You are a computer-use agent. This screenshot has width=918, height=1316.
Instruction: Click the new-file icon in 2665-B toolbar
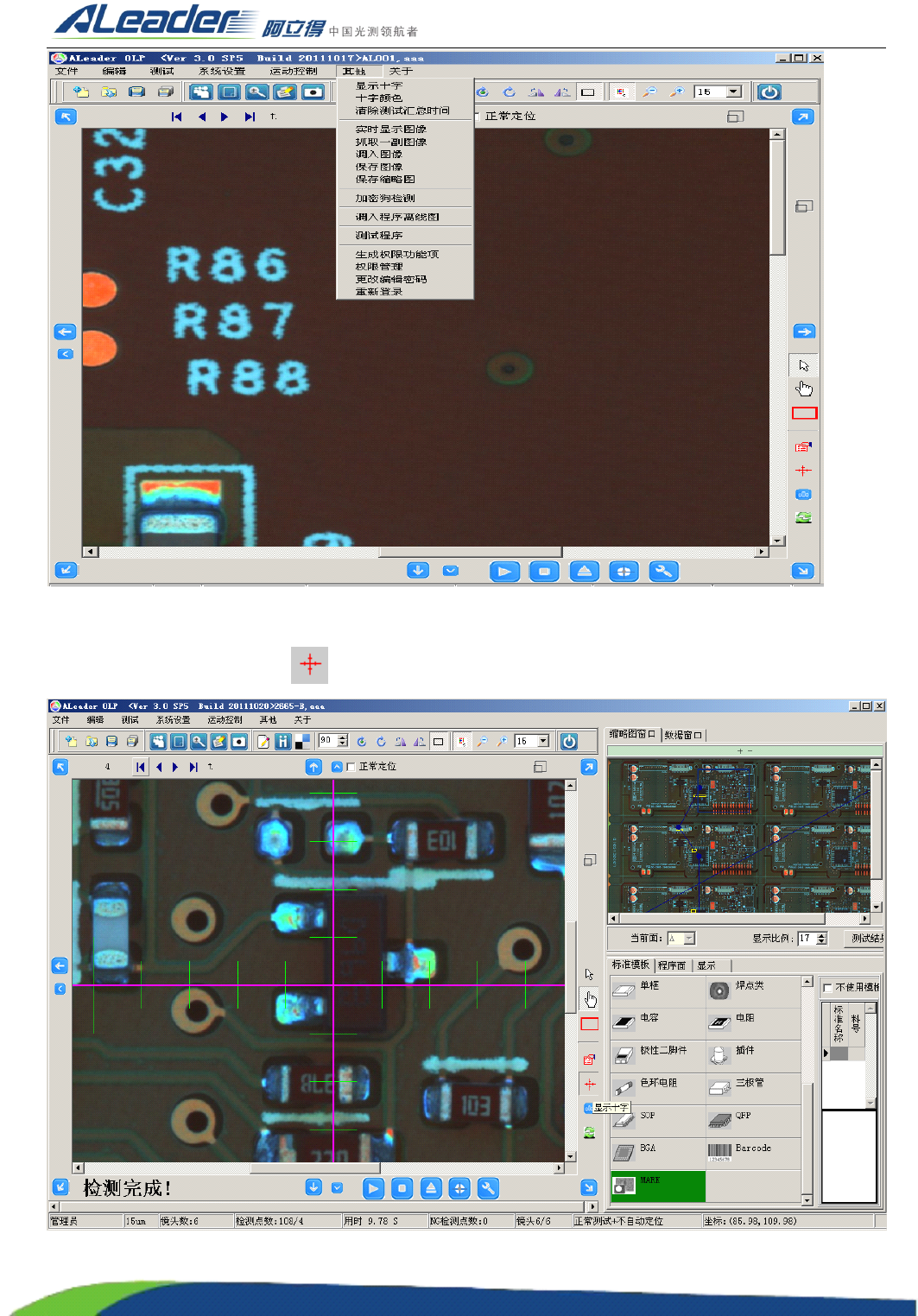tap(71, 741)
